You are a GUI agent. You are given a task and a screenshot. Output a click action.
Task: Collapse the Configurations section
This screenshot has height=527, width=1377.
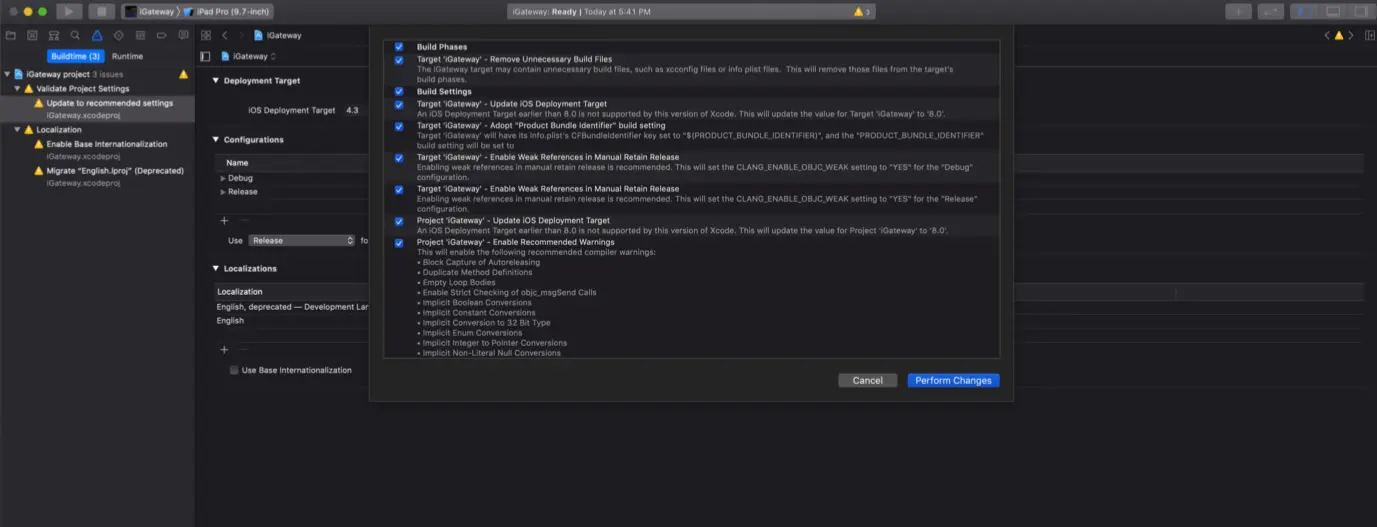pos(216,140)
